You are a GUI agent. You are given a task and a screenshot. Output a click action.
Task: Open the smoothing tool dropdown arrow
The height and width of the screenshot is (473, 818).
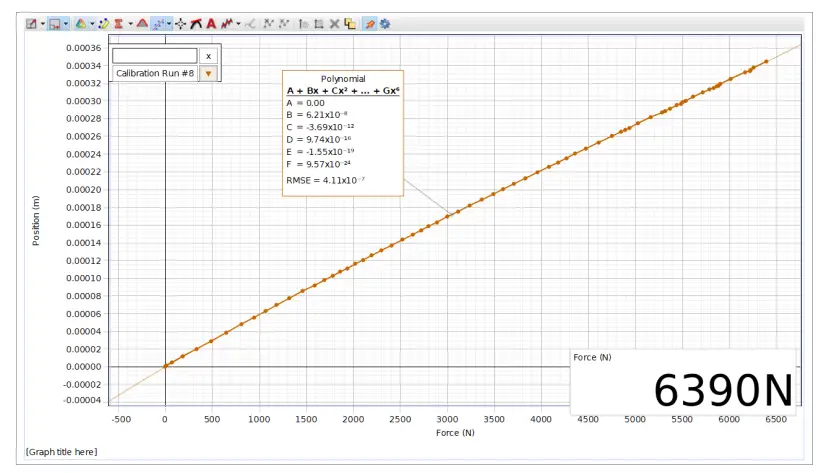pyautogui.click(x=238, y=24)
